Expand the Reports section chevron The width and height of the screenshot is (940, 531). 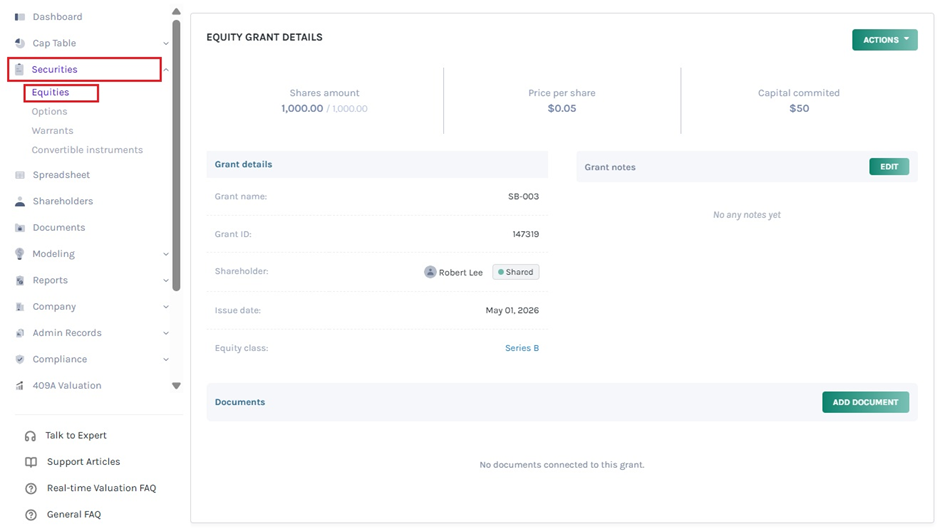pyautogui.click(x=165, y=280)
